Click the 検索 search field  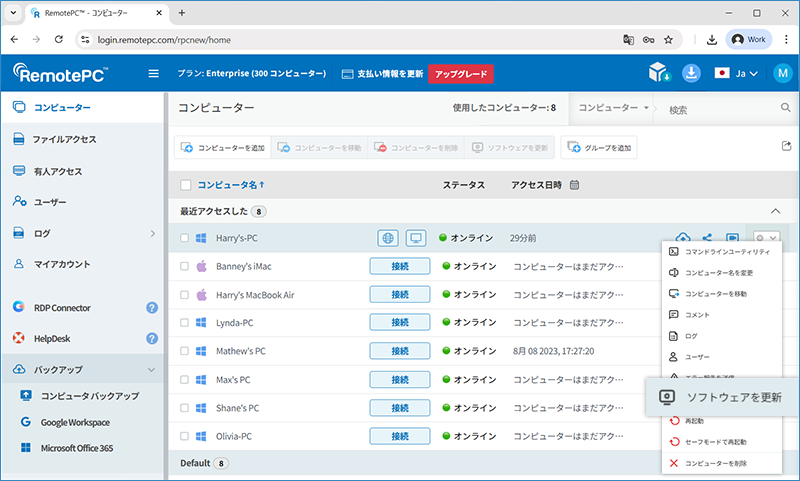pos(722,109)
